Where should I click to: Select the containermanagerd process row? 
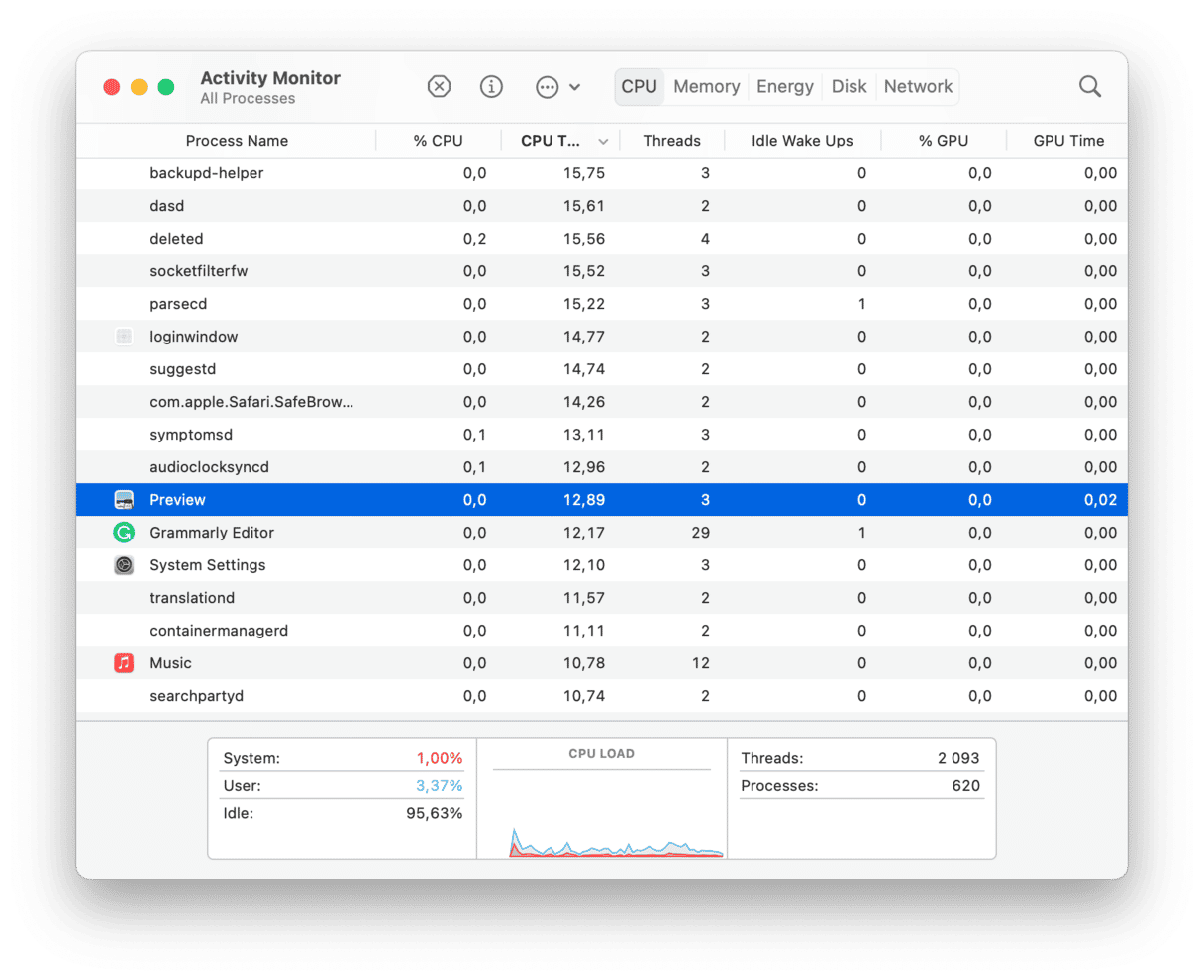[602, 631]
